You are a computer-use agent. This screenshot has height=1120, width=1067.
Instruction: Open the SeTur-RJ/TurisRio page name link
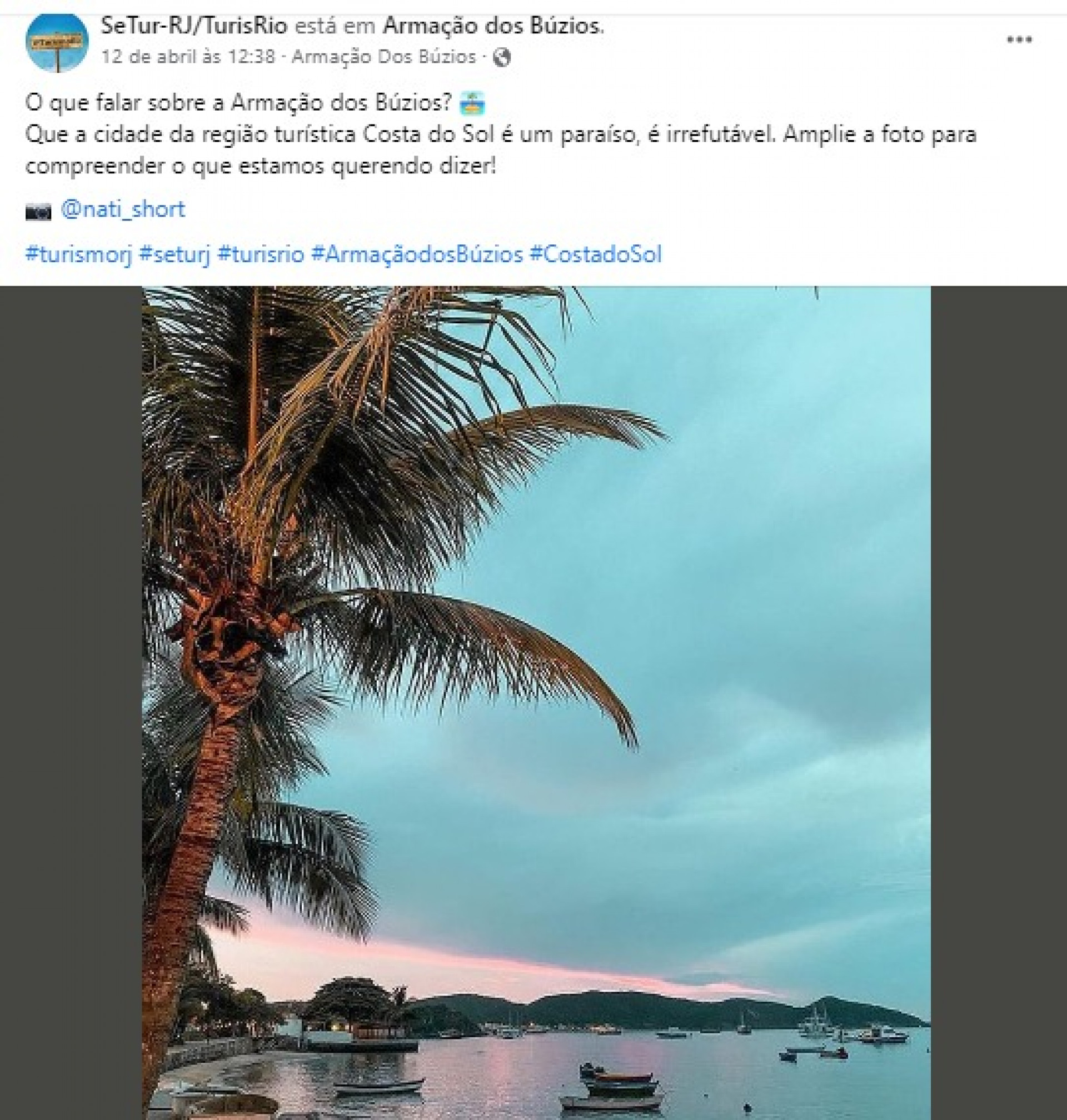194,26
